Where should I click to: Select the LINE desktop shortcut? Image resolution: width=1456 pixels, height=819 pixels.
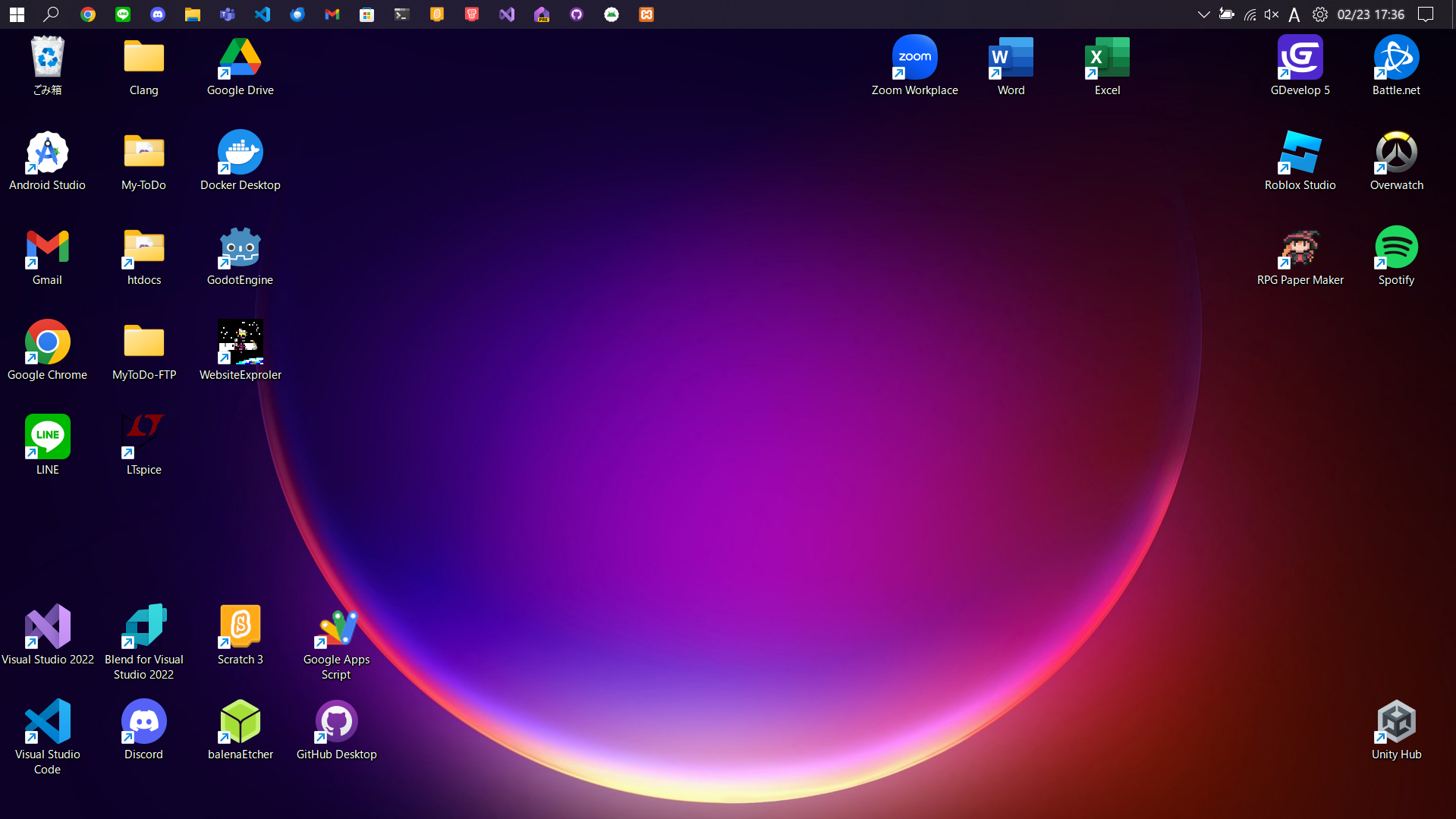point(47,446)
